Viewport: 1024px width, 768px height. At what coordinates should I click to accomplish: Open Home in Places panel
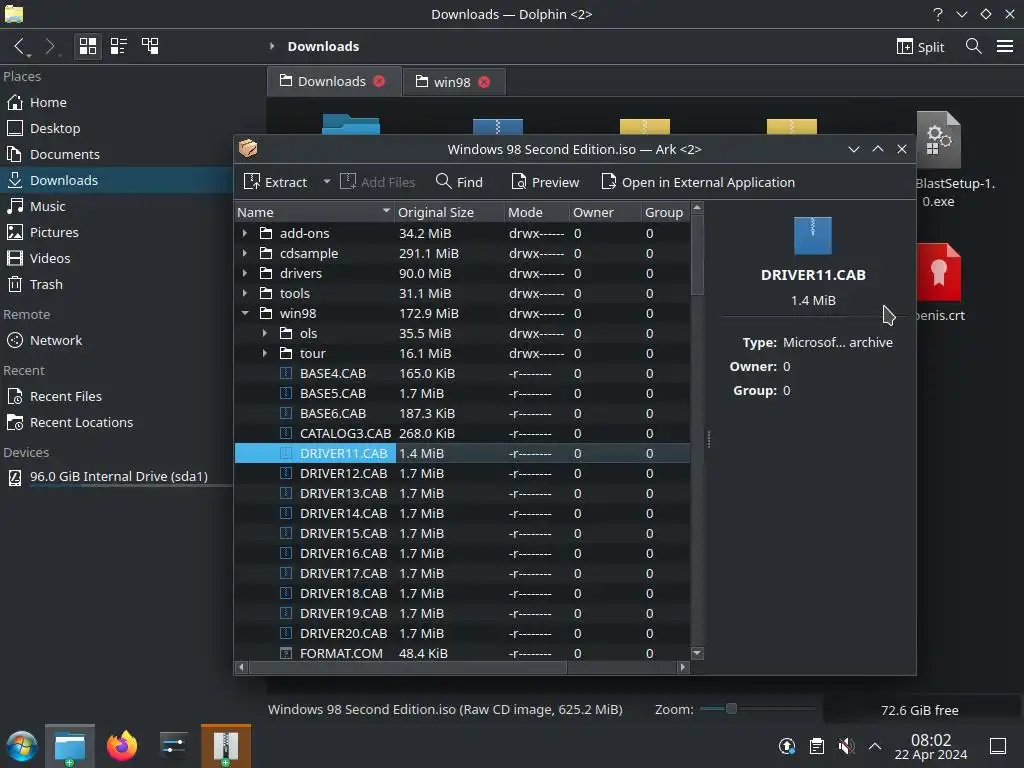118,103
